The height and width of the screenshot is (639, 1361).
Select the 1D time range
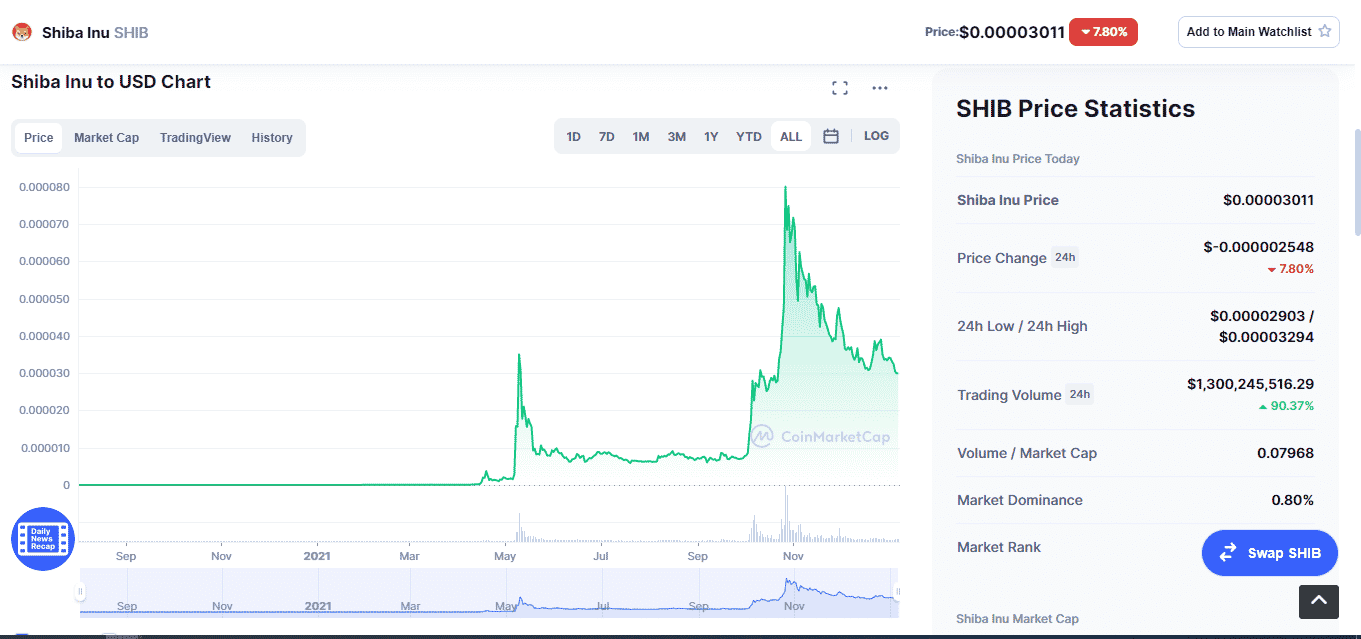[x=573, y=137]
